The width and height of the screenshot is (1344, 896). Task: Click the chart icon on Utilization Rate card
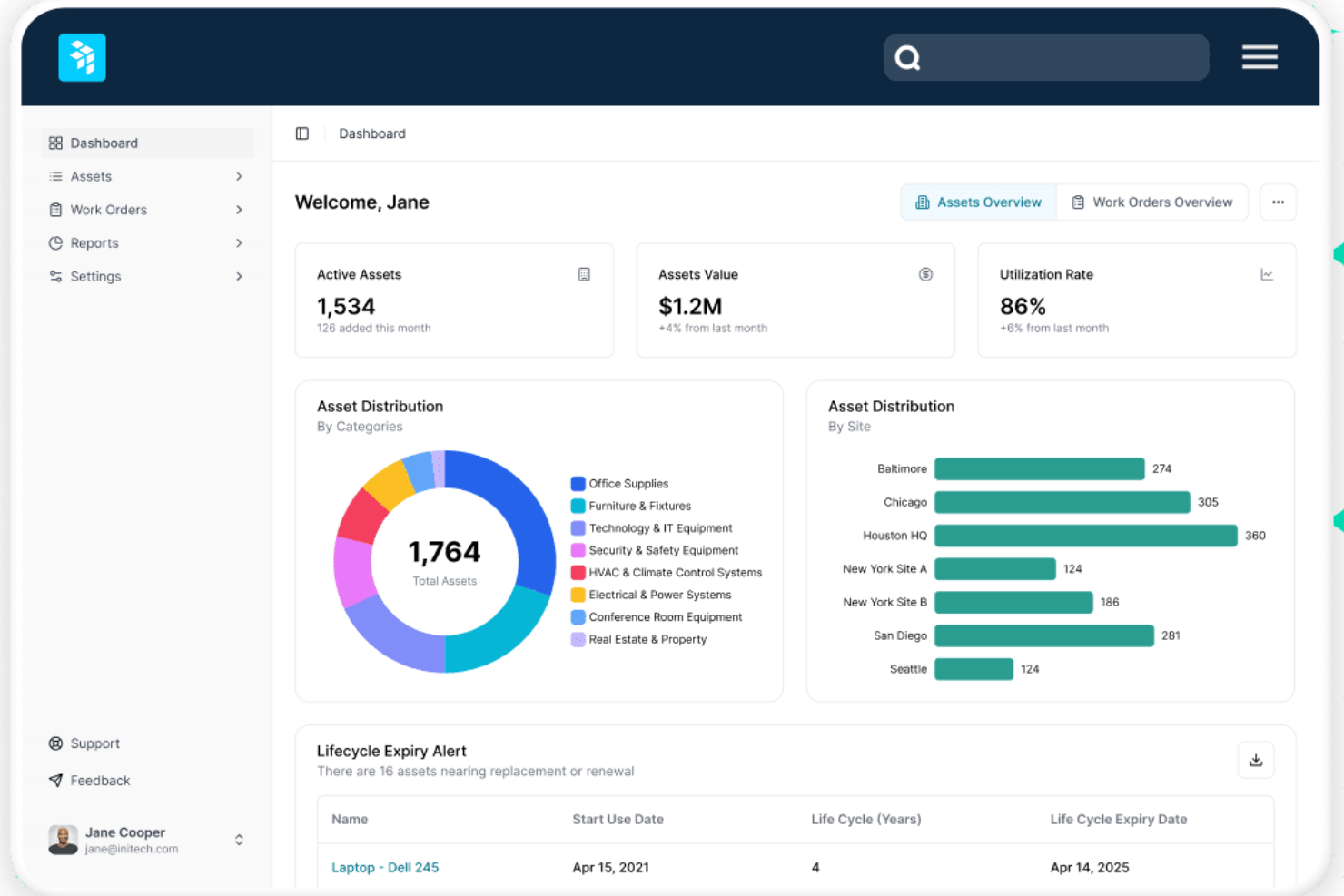[1267, 273]
